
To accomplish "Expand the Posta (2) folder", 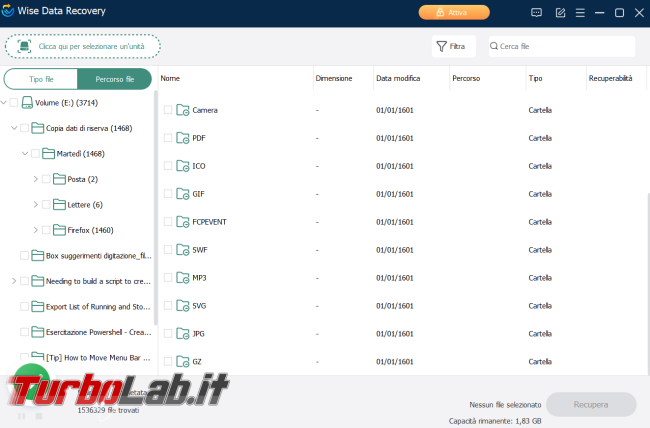I will point(36,179).
